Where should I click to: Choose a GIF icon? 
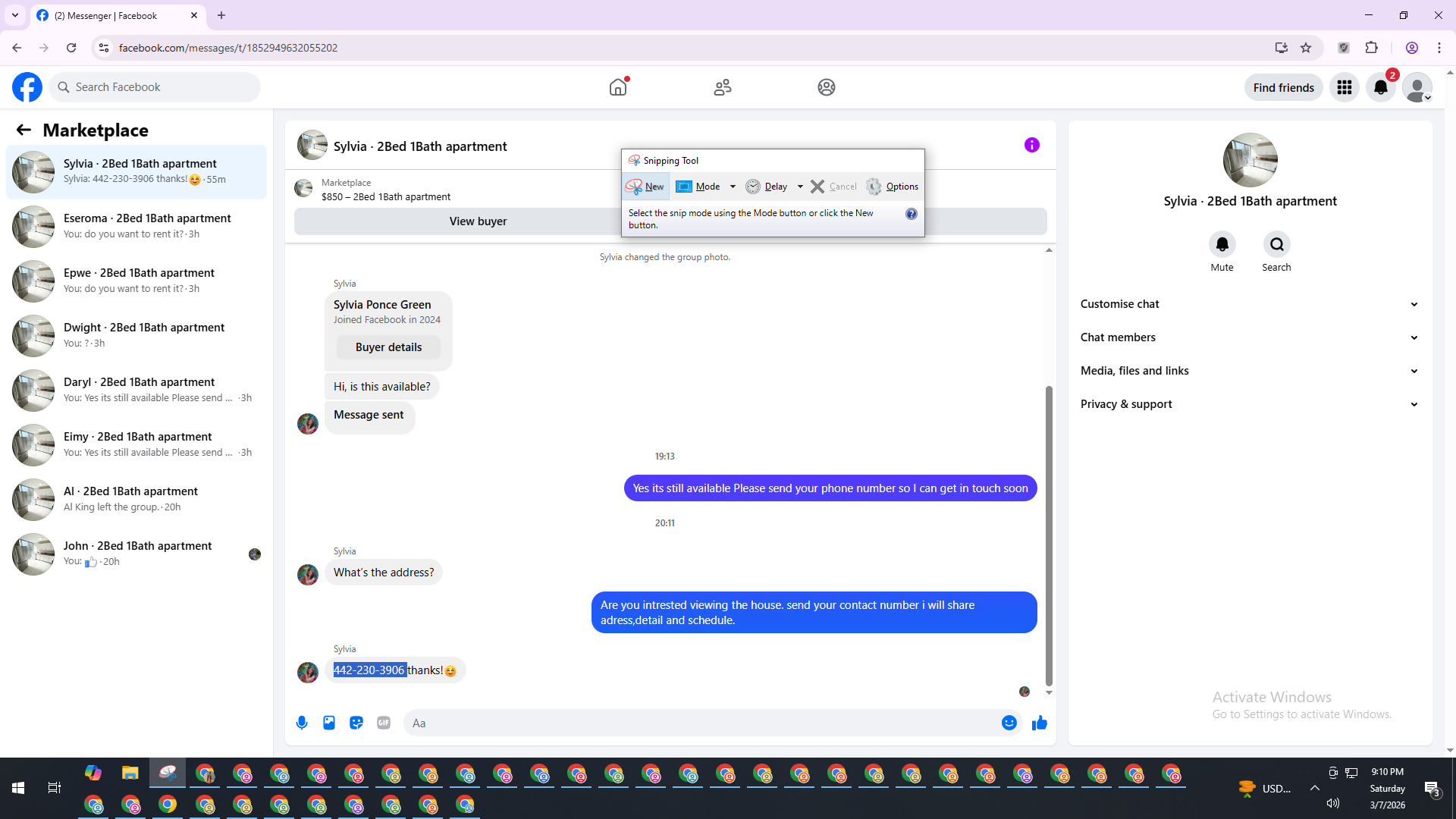[x=384, y=723]
